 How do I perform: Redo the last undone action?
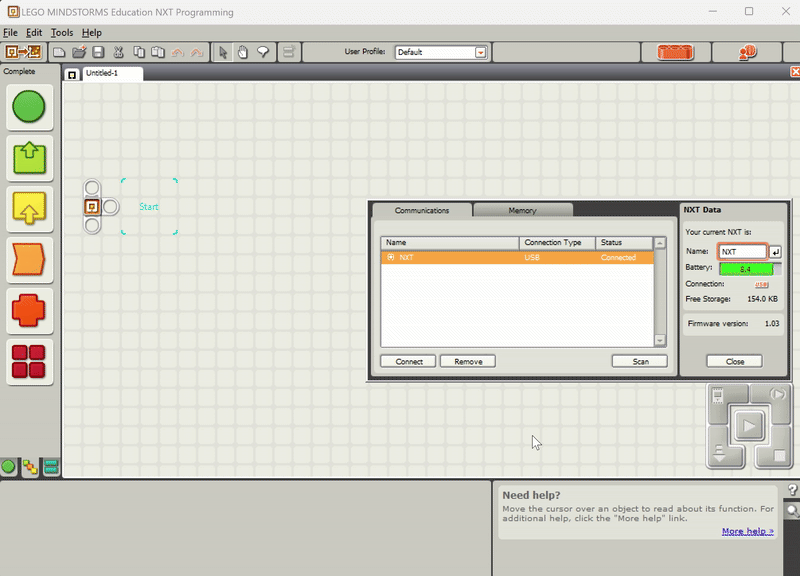click(196, 52)
